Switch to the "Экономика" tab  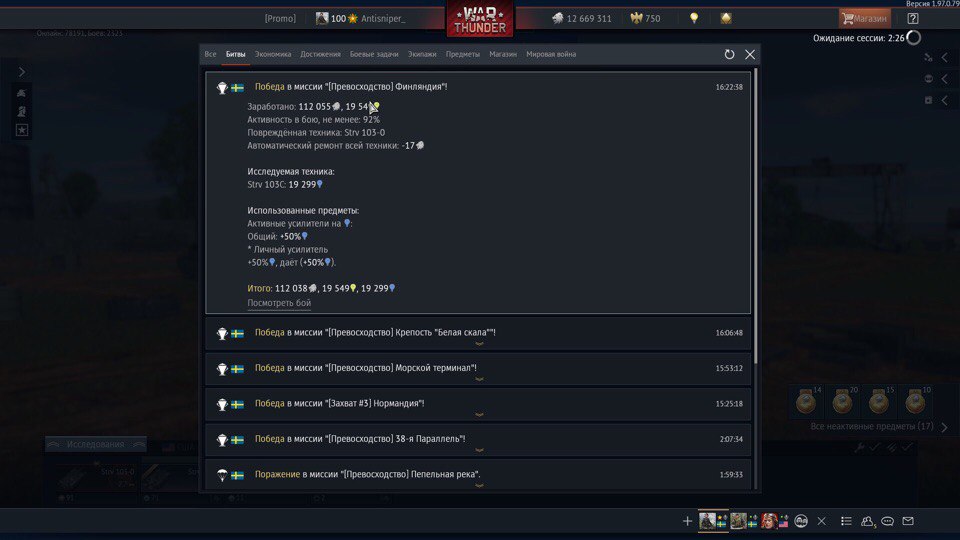(273, 54)
